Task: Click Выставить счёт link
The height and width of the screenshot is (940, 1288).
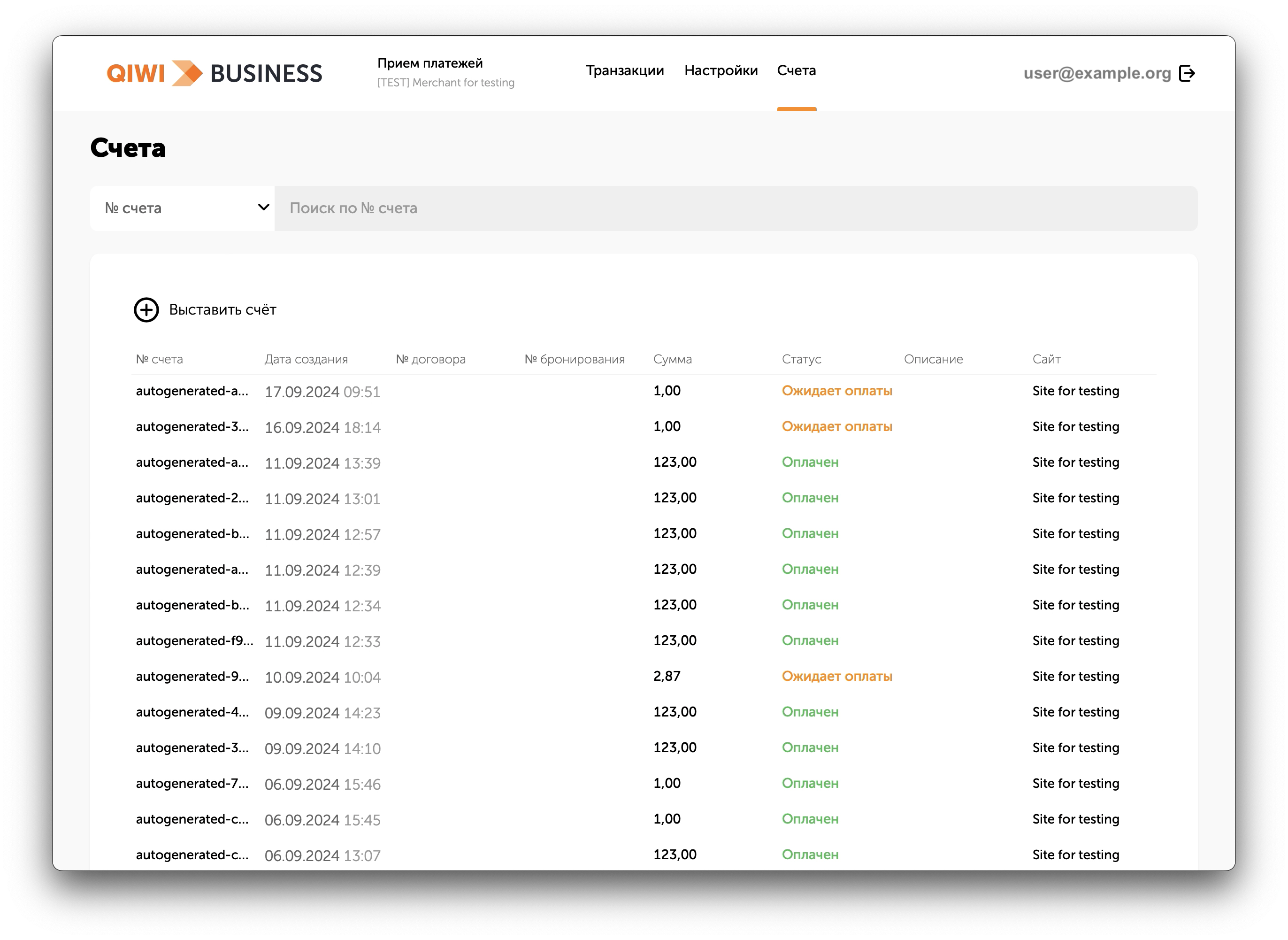Action: click(222, 309)
